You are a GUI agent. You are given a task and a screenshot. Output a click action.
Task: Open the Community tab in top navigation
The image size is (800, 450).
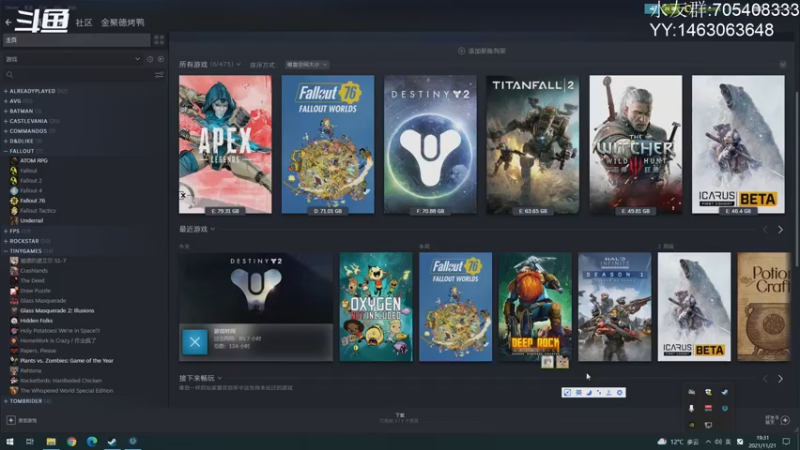pos(84,22)
